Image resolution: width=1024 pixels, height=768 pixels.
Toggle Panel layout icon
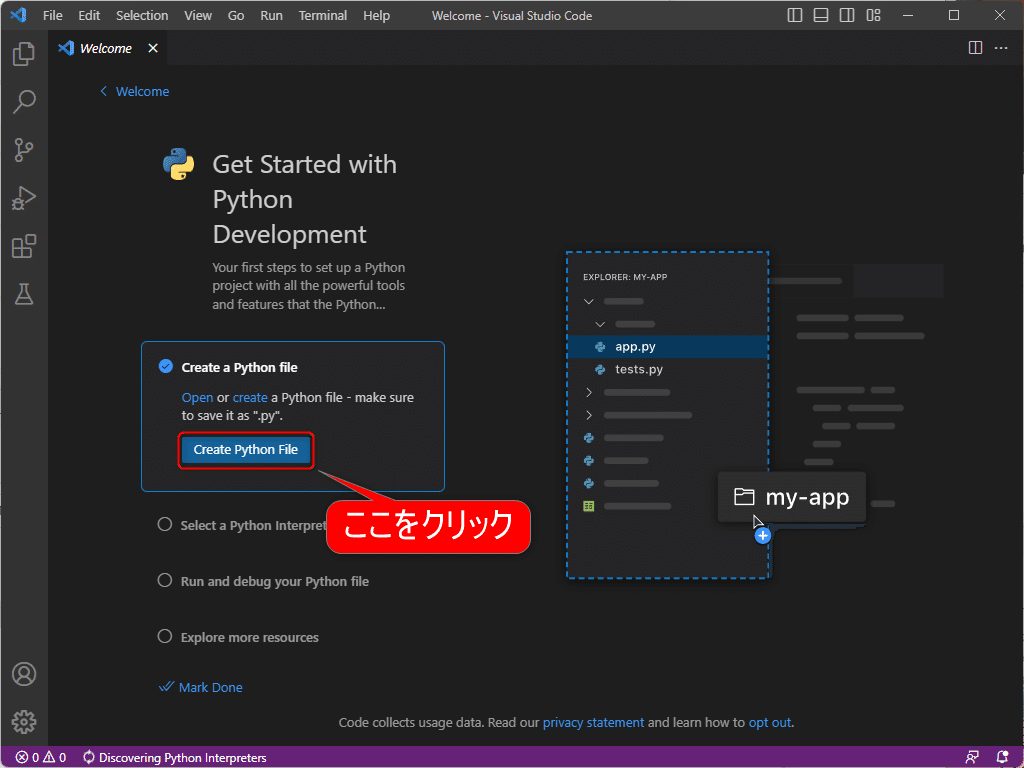coord(821,15)
